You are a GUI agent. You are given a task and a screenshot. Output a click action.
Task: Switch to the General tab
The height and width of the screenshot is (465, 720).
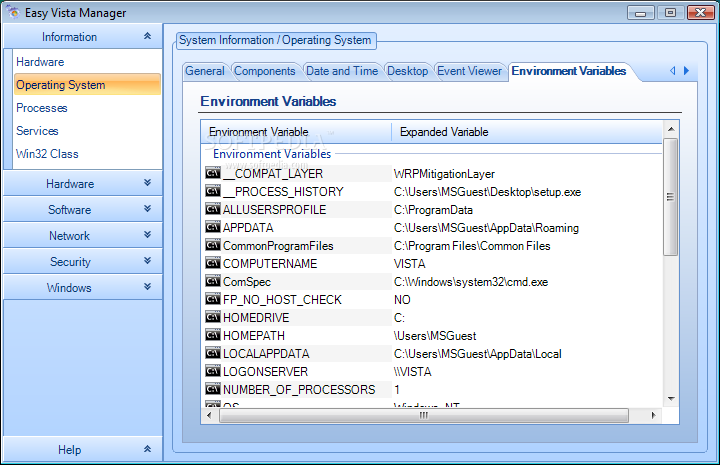[205, 71]
